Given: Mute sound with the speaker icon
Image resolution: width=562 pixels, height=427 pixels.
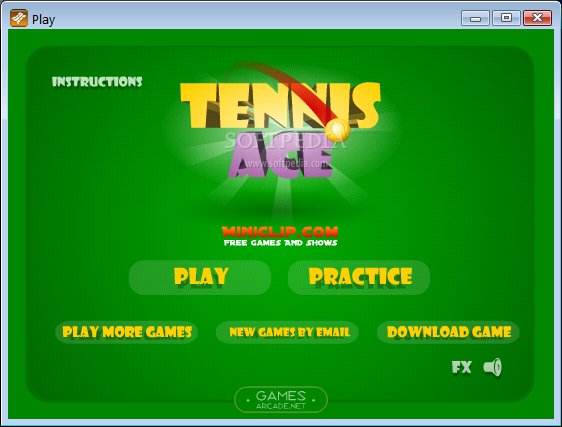Looking at the screenshot, I should tap(493, 367).
